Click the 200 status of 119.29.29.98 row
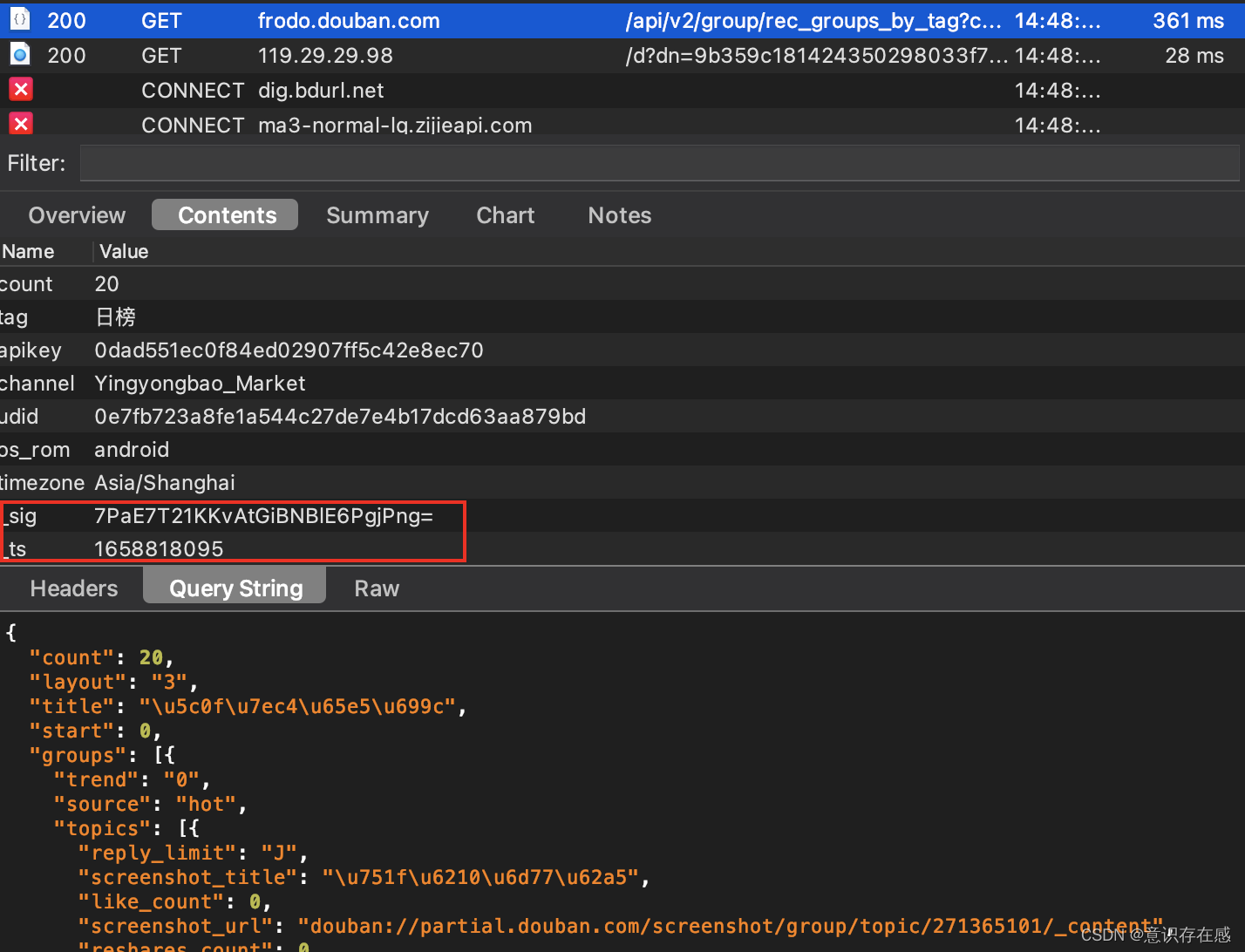Screen dimensions: 1245x952 [x=66, y=55]
